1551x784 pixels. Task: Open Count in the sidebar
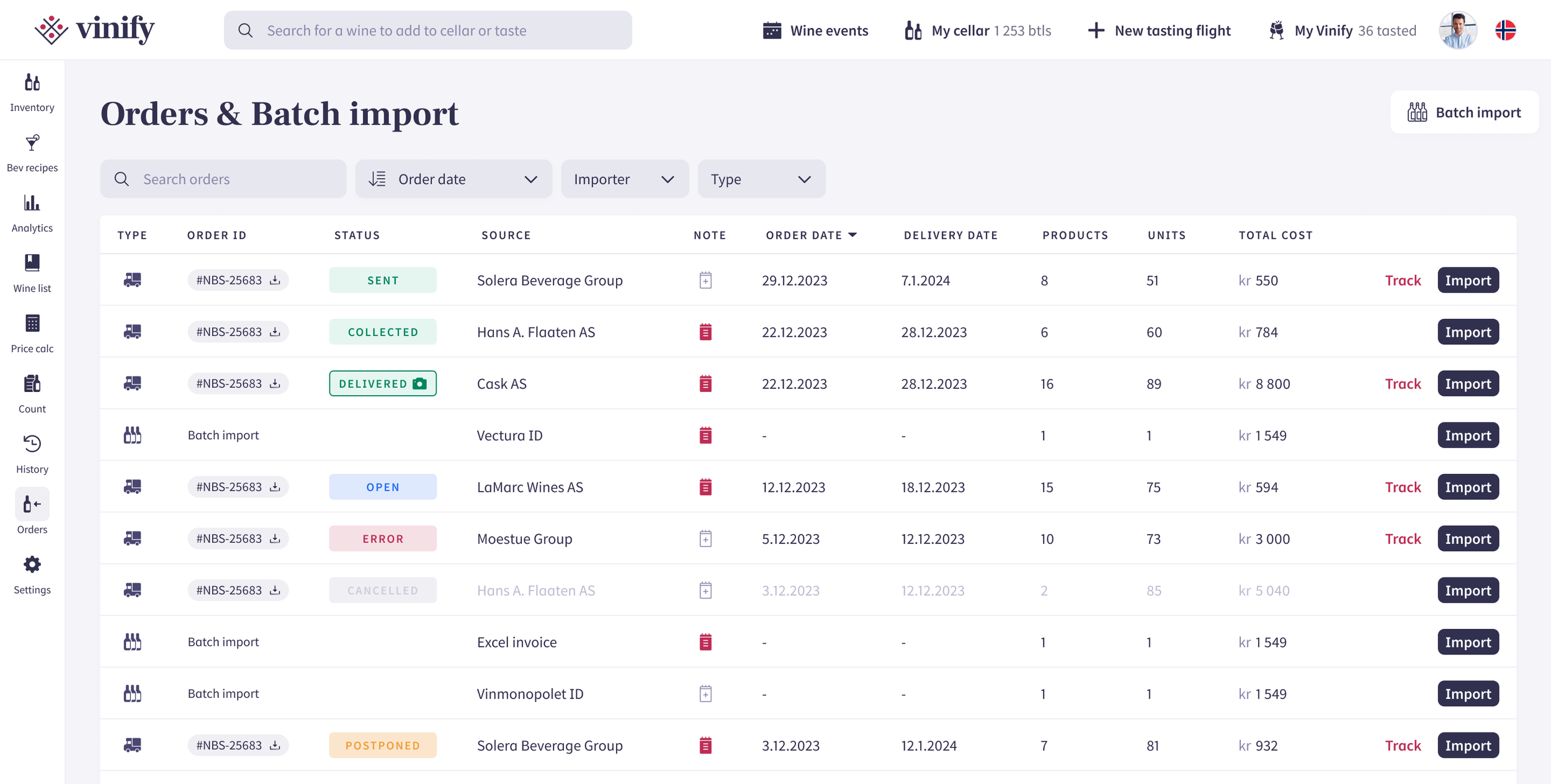coord(32,394)
